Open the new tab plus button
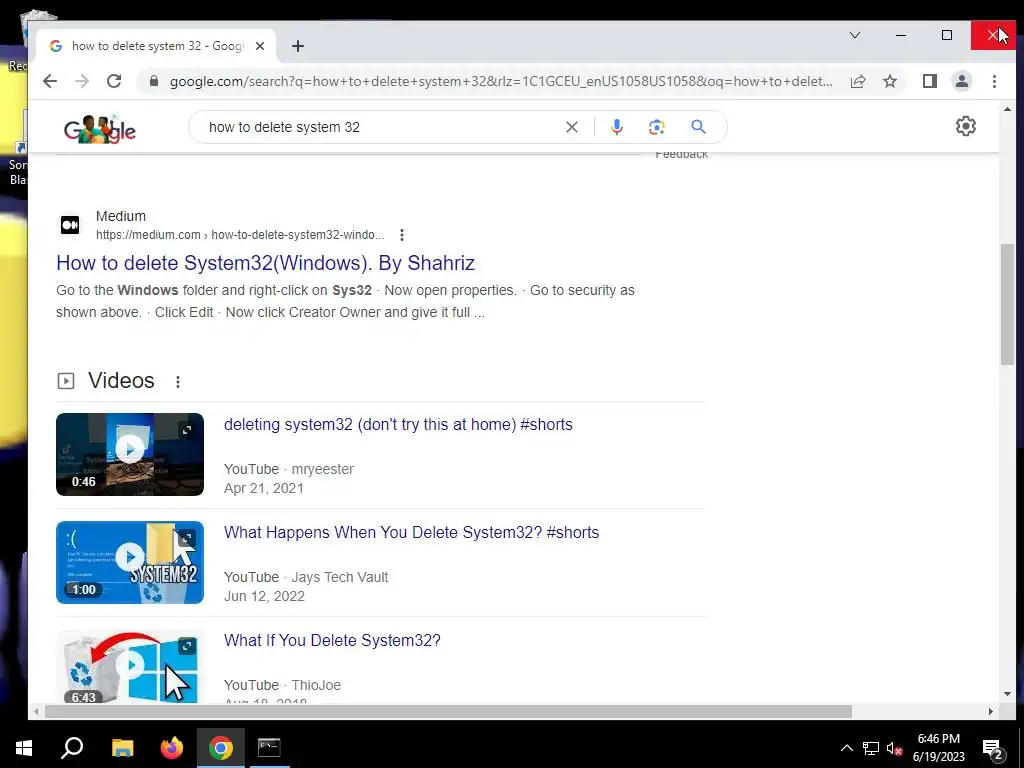The width and height of the screenshot is (1024, 768). pos(298,46)
